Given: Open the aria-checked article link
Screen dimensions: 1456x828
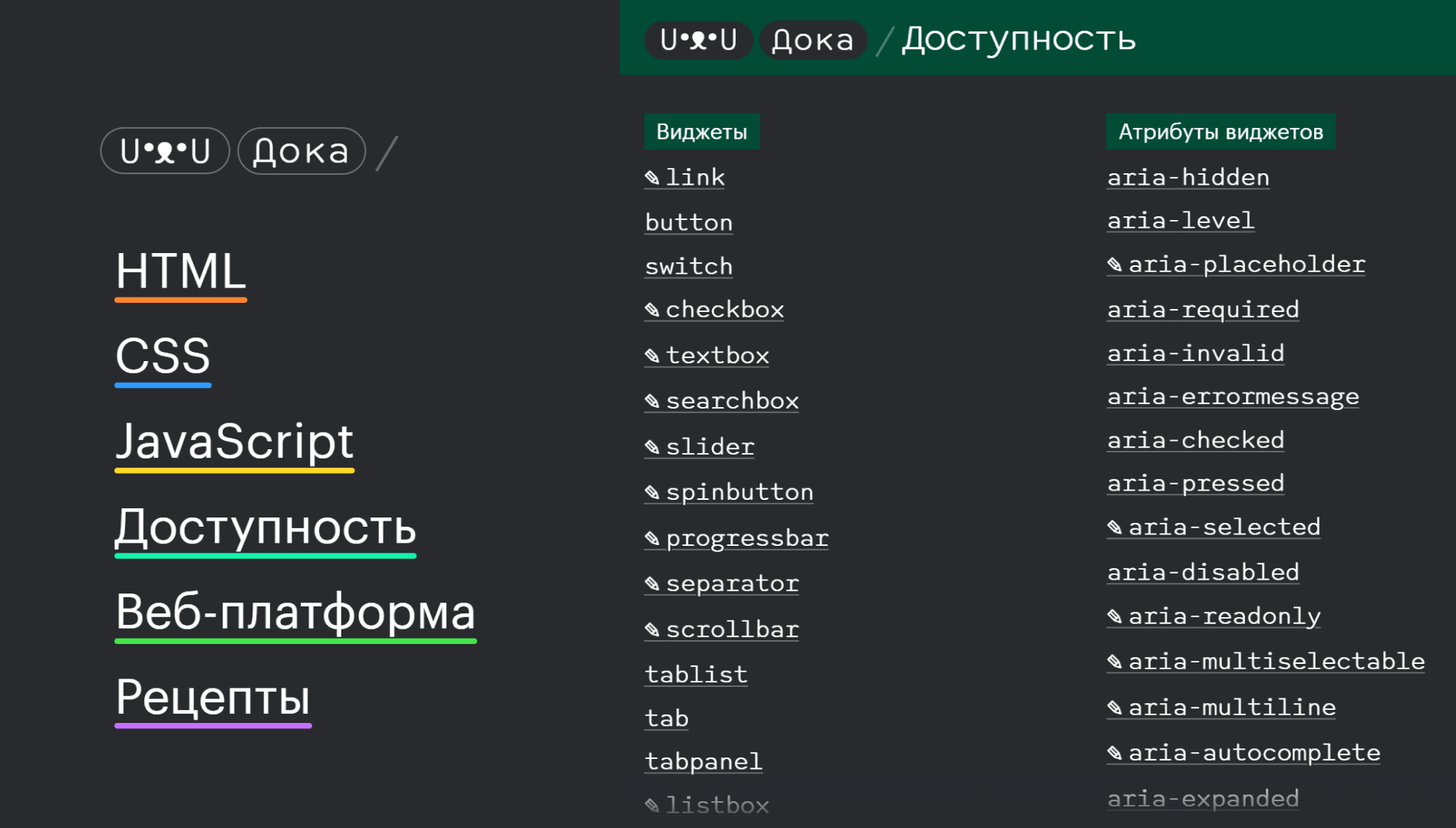Looking at the screenshot, I should [x=1195, y=440].
